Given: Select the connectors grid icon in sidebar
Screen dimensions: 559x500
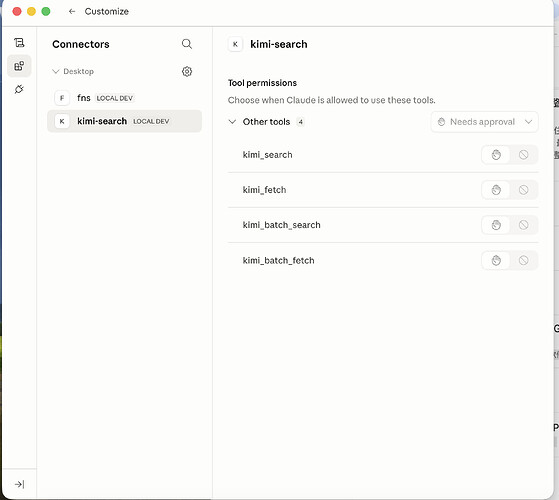Looking at the screenshot, I should (19, 66).
